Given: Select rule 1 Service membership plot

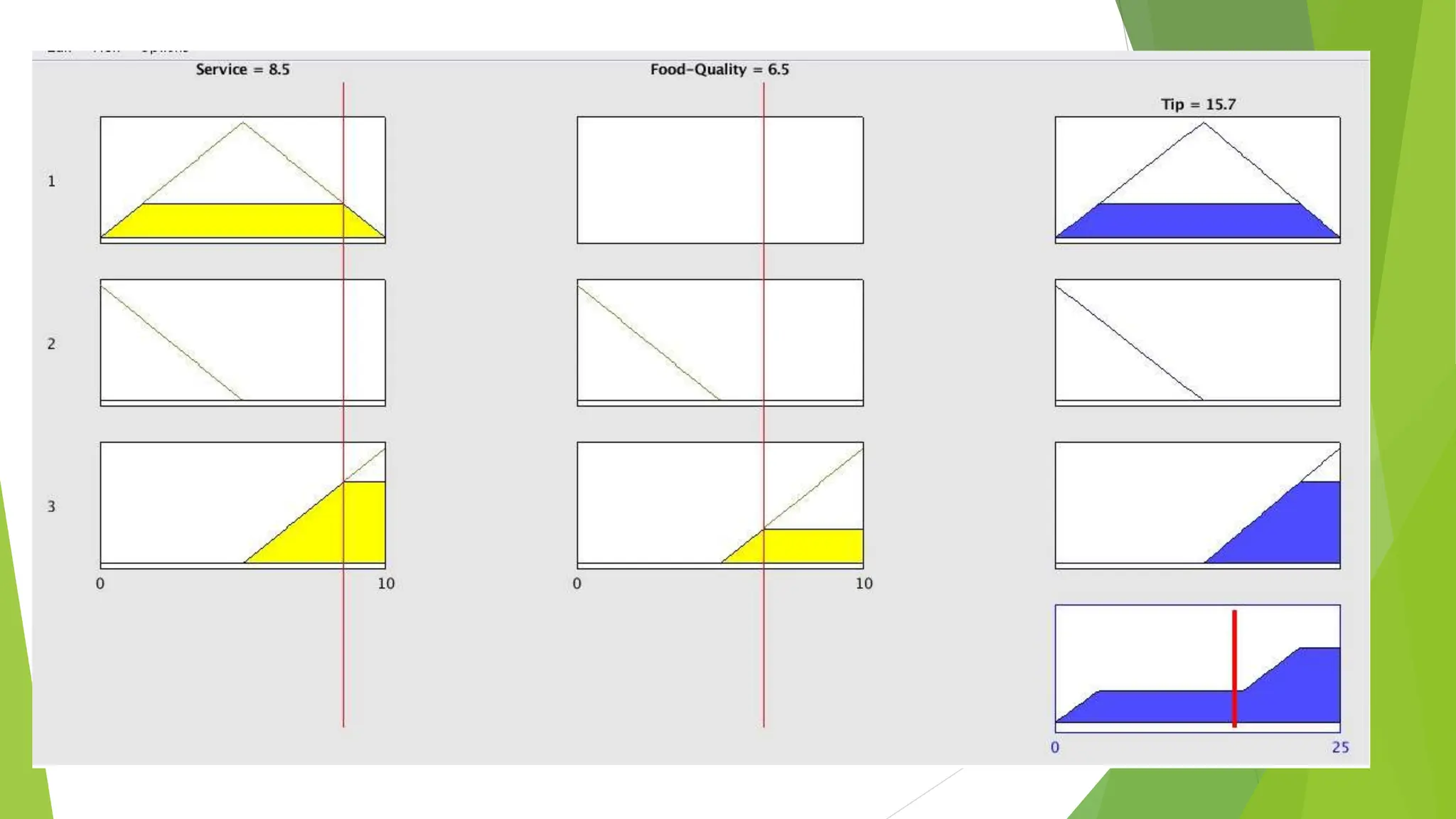Looking at the screenshot, I should (x=242, y=180).
